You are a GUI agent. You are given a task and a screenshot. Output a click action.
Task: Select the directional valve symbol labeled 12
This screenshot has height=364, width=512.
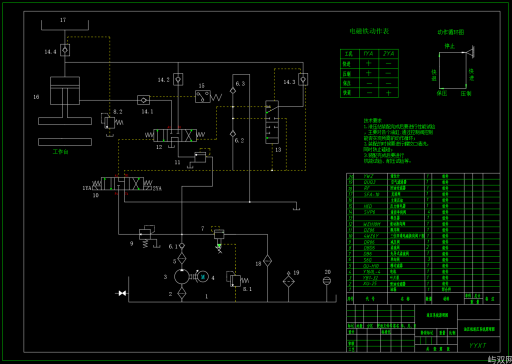(175, 135)
